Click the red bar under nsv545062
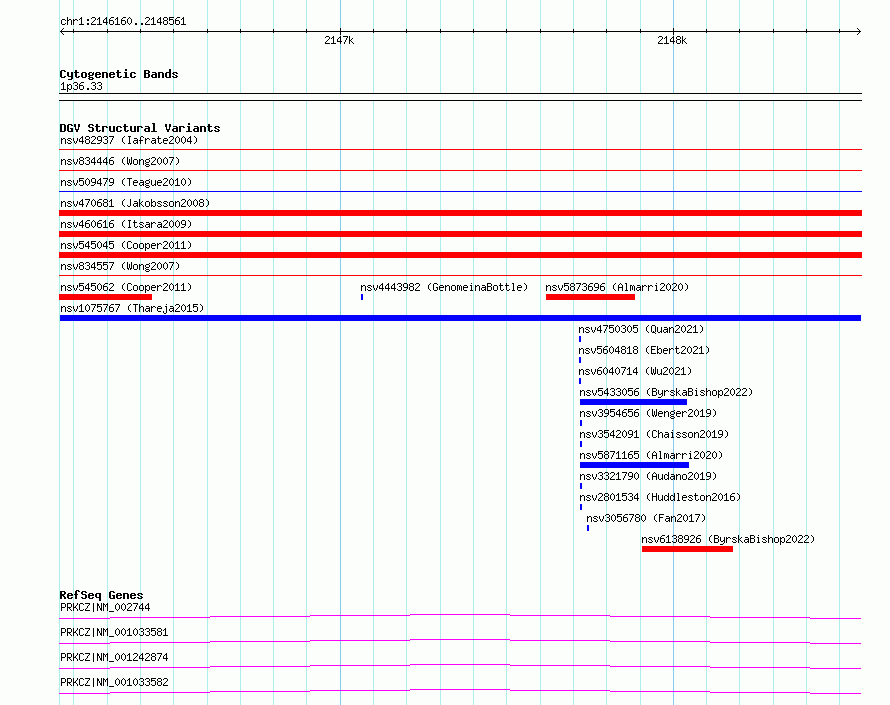 (x=106, y=297)
